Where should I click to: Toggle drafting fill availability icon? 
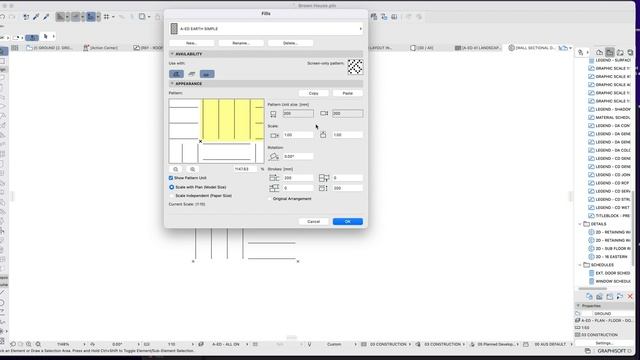coord(176,74)
